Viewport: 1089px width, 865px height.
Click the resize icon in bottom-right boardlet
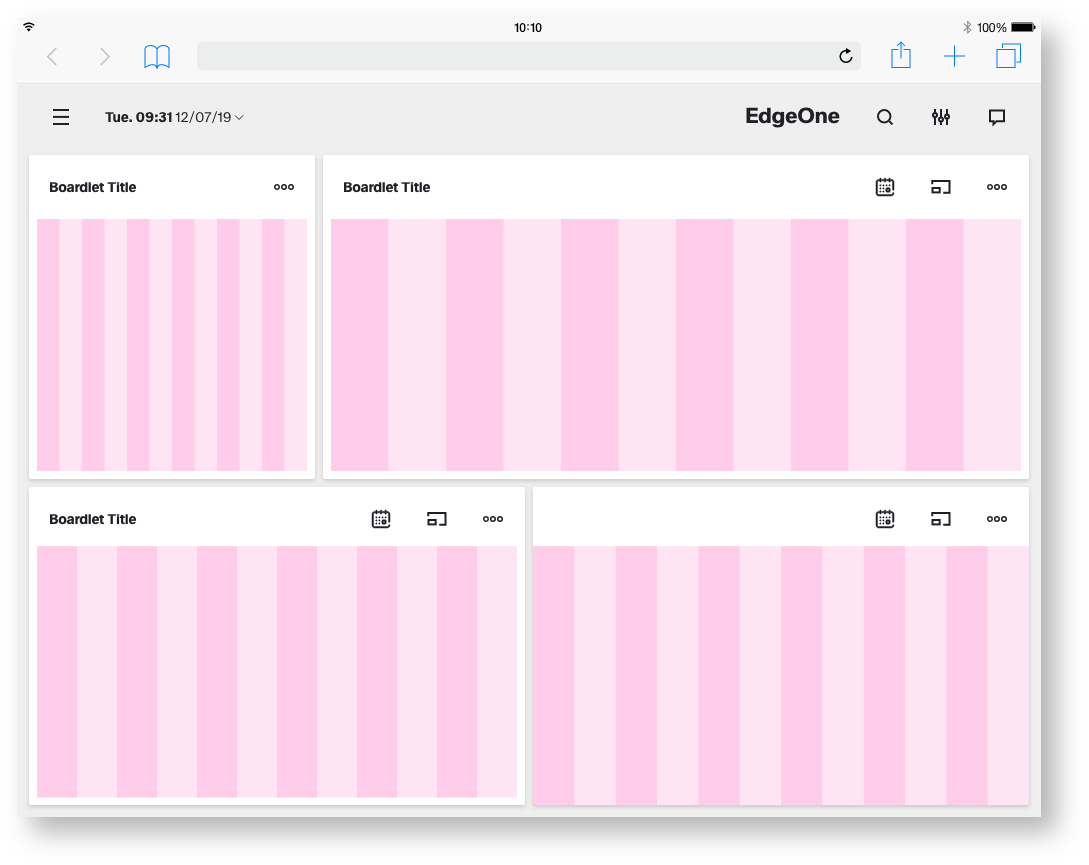click(x=941, y=519)
